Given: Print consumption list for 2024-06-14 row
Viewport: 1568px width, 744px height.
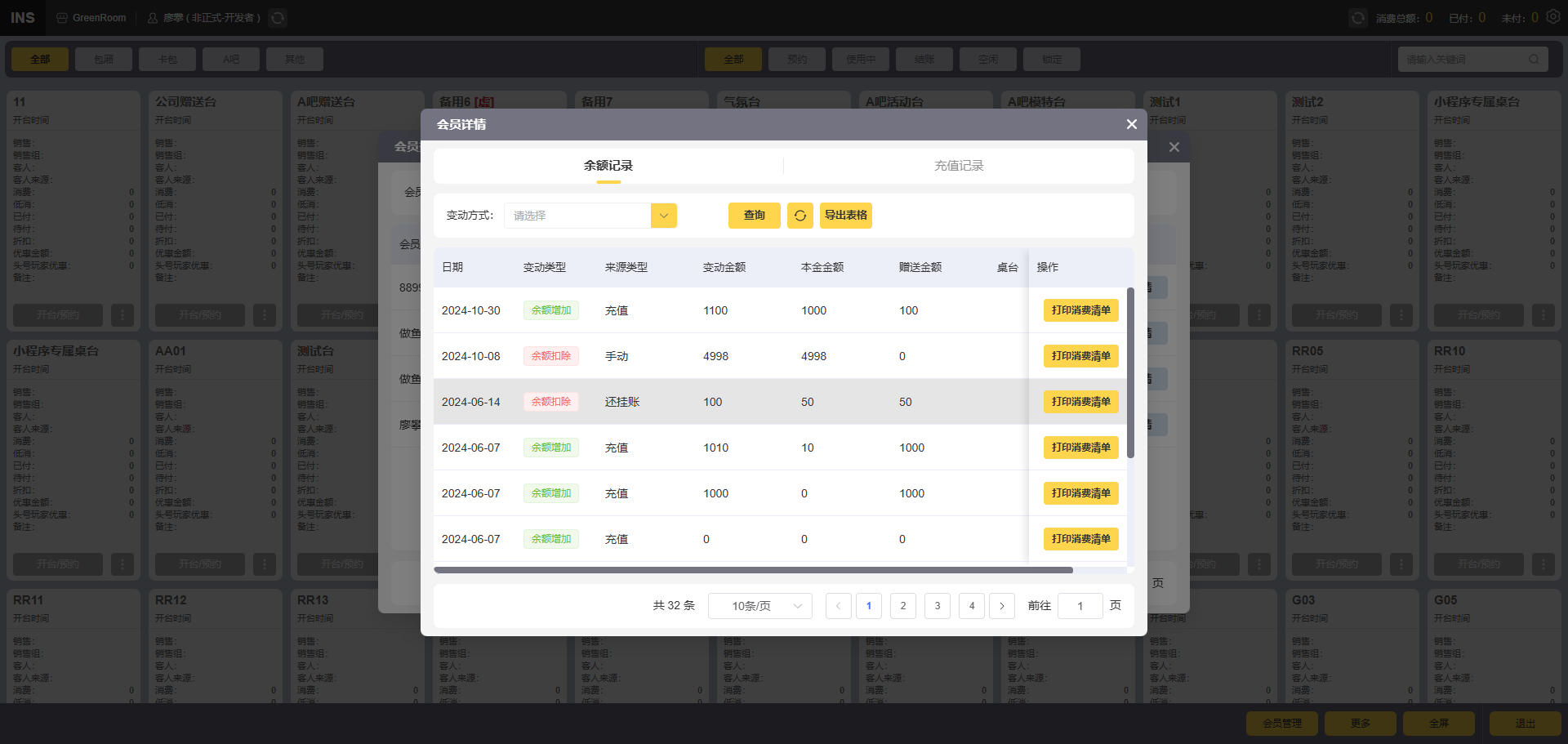Looking at the screenshot, I should (1081, 402).
